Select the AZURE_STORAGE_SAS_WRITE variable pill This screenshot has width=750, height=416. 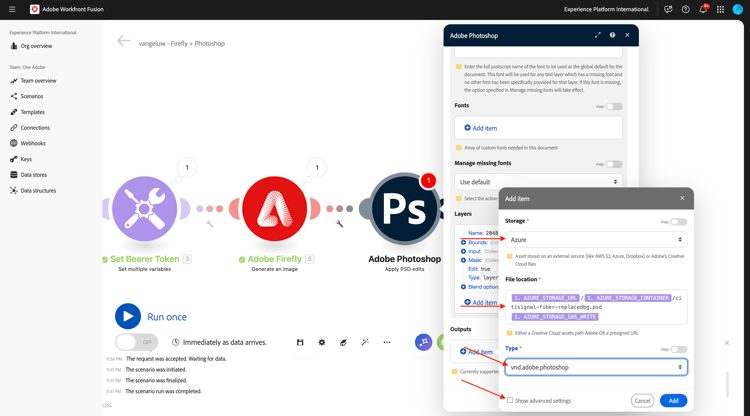click(x=555, y=317)
